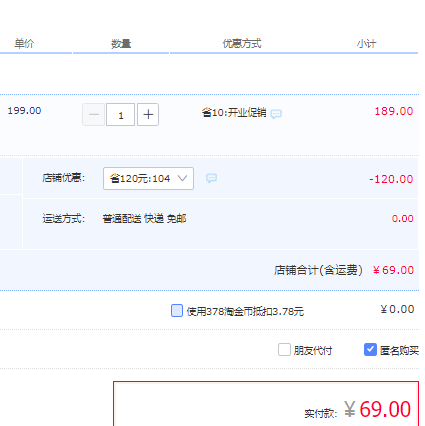The width and height of the screenshot is (425, 426).
Task: Click the 省10:开业促销 promotion text
Action: [x=234, y=113]
